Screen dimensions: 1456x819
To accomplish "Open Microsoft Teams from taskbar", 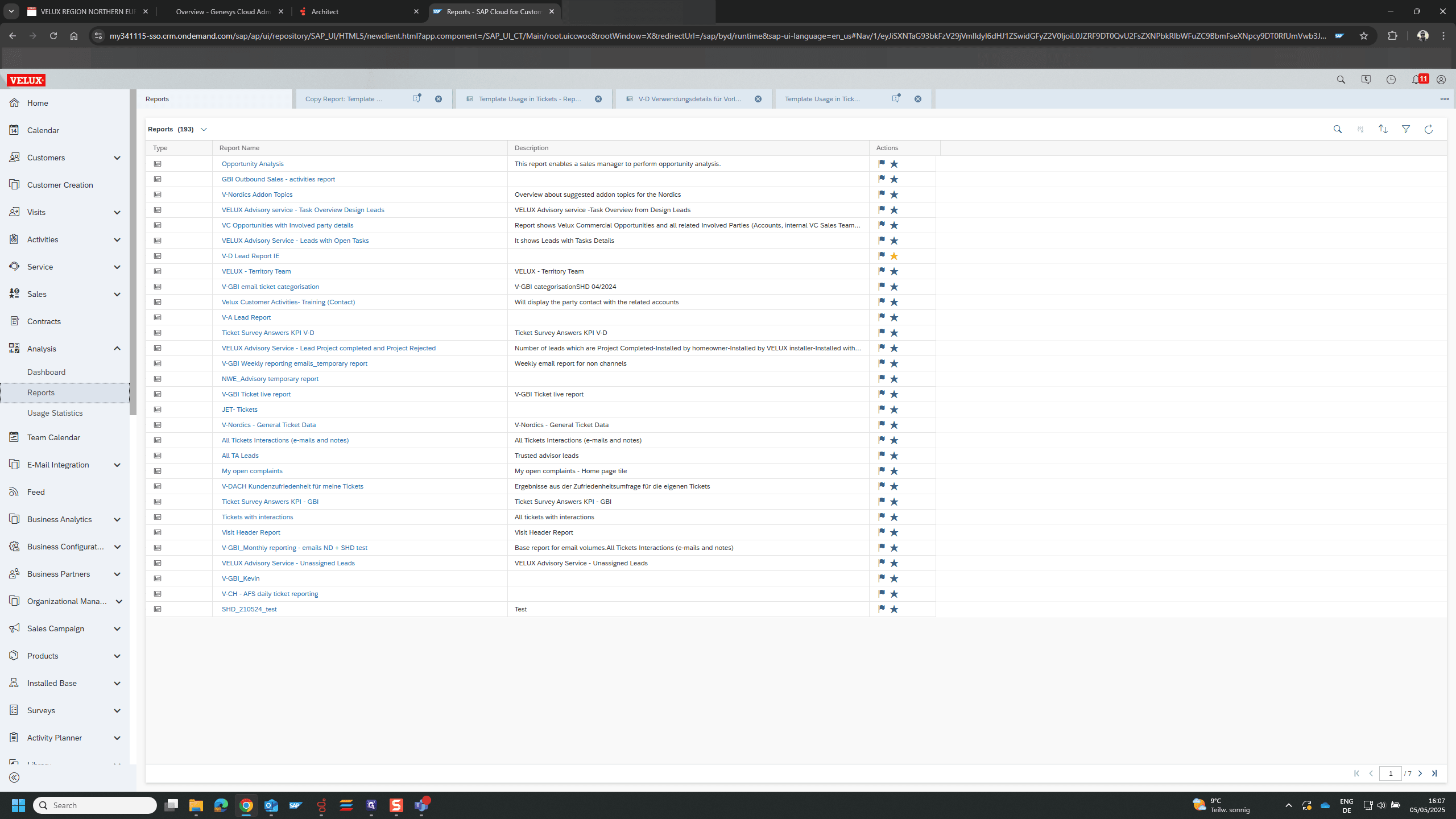I will click(x=421, y=805).
